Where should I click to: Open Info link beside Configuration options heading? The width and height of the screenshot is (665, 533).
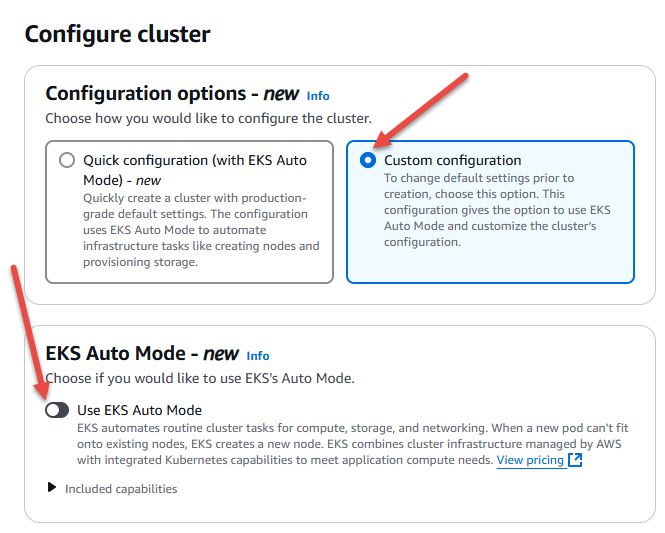coord(318,96)
